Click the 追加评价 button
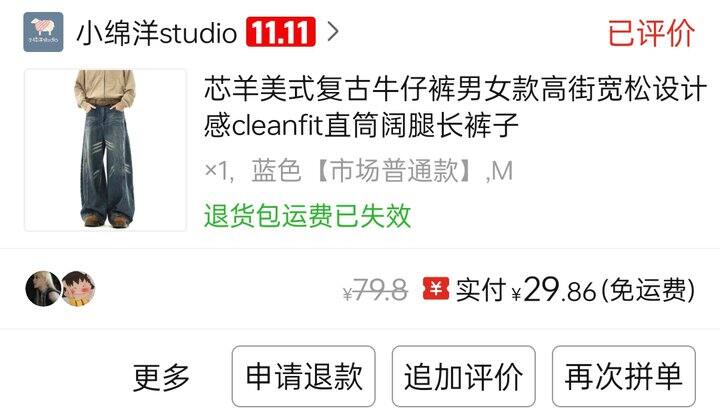The width and height of the screenshot is (720, 408). coord(463,376)
